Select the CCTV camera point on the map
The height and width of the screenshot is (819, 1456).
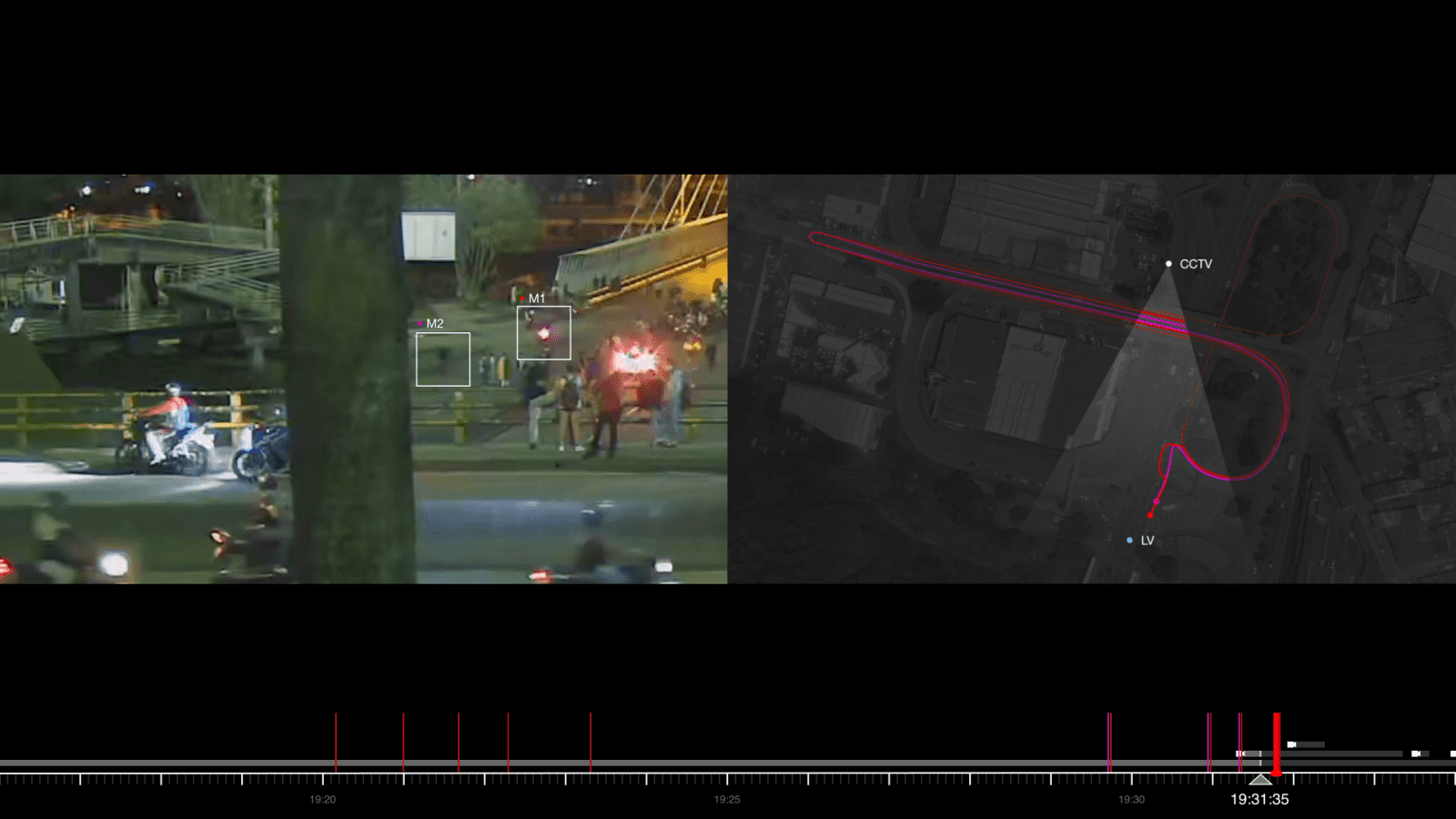1169,264
